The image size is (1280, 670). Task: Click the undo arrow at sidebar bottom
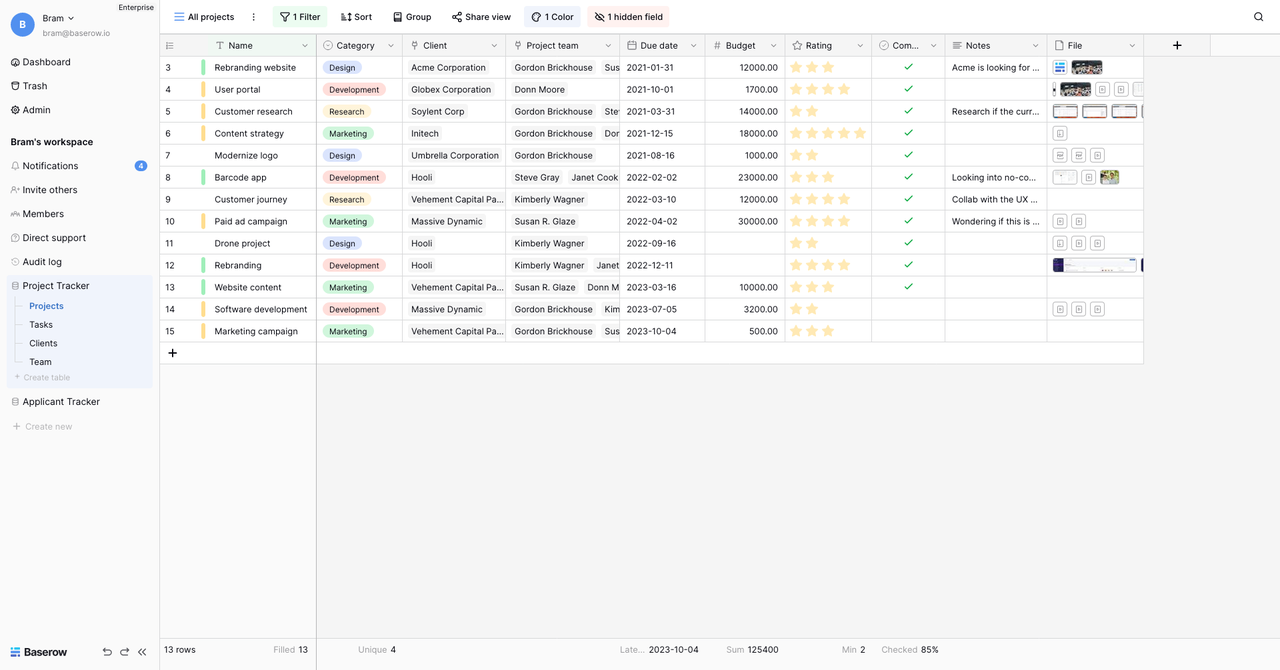107,652
